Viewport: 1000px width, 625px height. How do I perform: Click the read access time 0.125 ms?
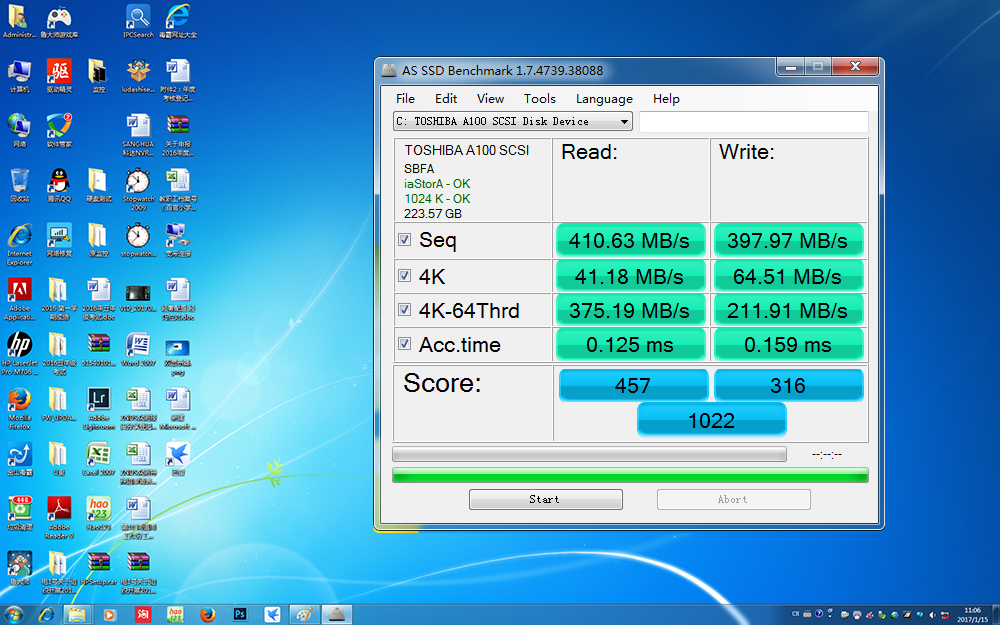point(630,344)
